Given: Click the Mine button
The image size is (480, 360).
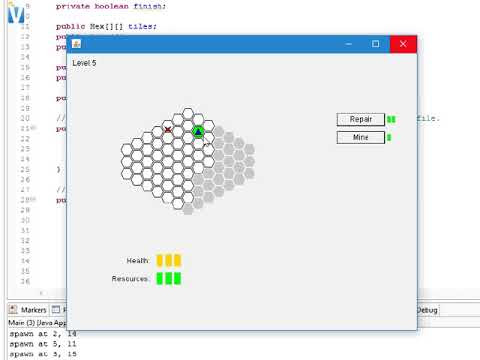Looking at the screenshot, I should click(x=361, y=137).
